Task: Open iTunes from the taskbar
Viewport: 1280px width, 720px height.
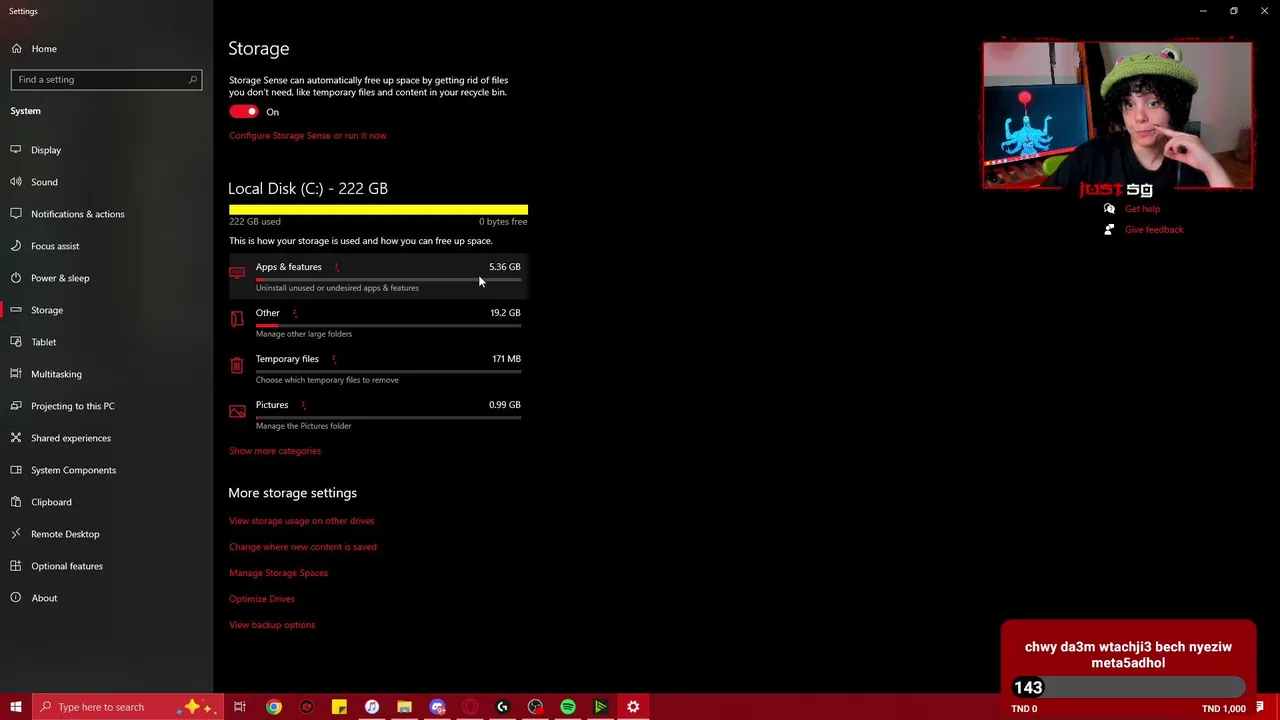Action: point(372,707)
